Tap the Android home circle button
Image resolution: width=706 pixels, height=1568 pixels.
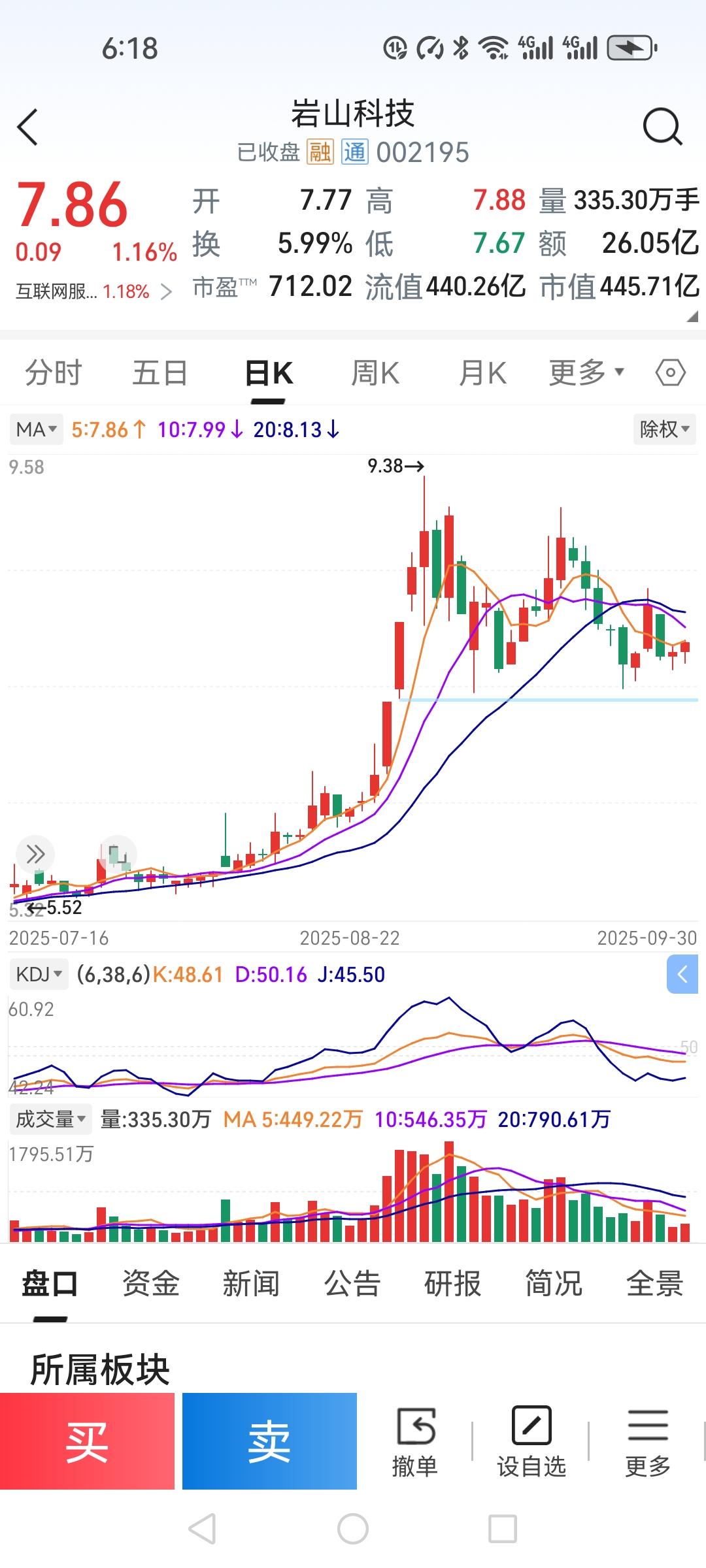[353, 1529]
